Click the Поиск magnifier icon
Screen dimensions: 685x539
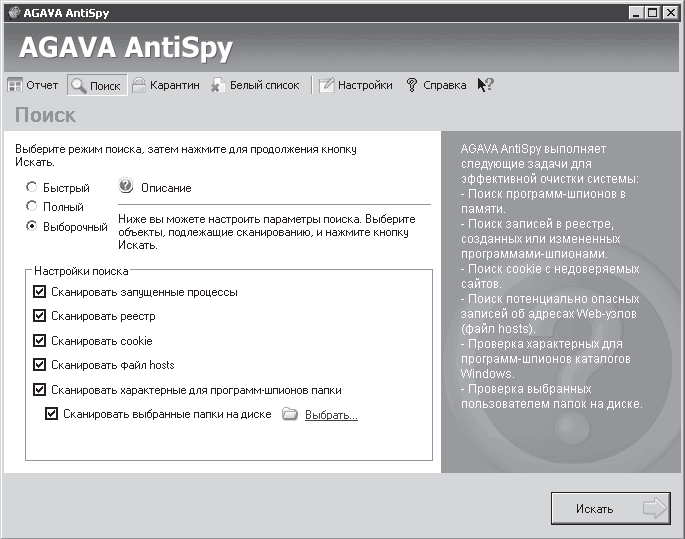tap(78, 86)
